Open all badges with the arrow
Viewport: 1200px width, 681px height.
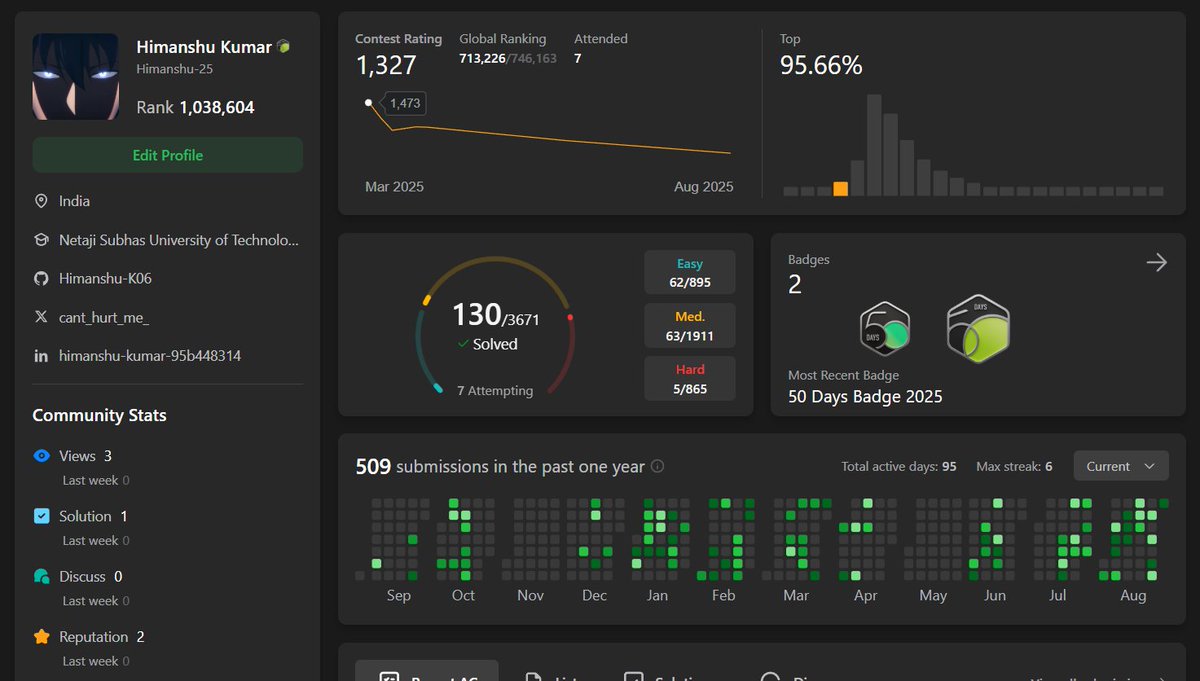(x=1156, y=262)
